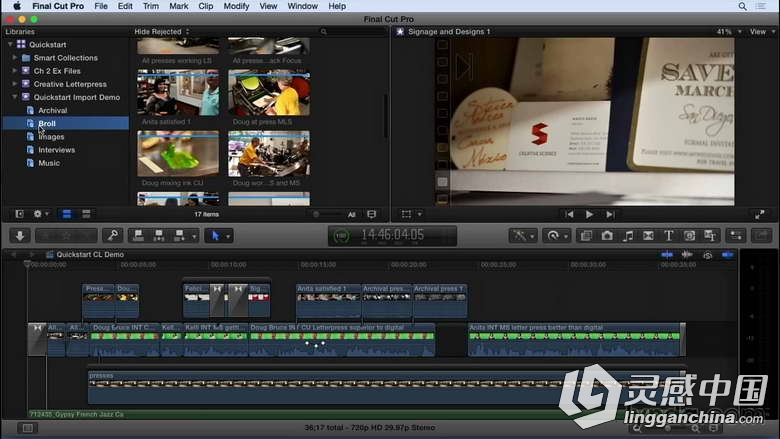Open the Mark menu
Screen dimensions: 780x439
[179, 6]
